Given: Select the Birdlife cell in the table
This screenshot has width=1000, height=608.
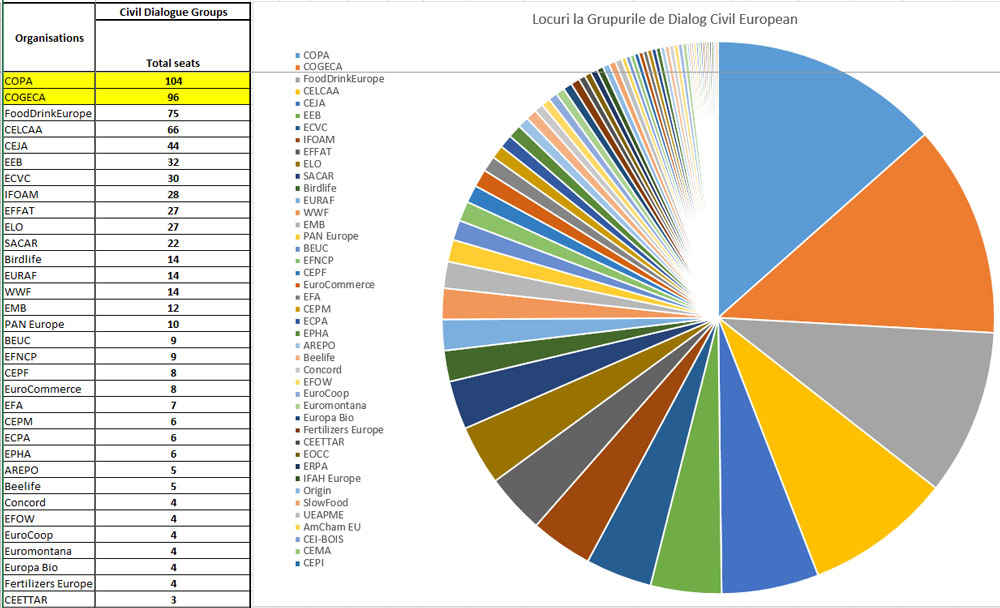Looking at the screenshot, I should click(49, 259).
